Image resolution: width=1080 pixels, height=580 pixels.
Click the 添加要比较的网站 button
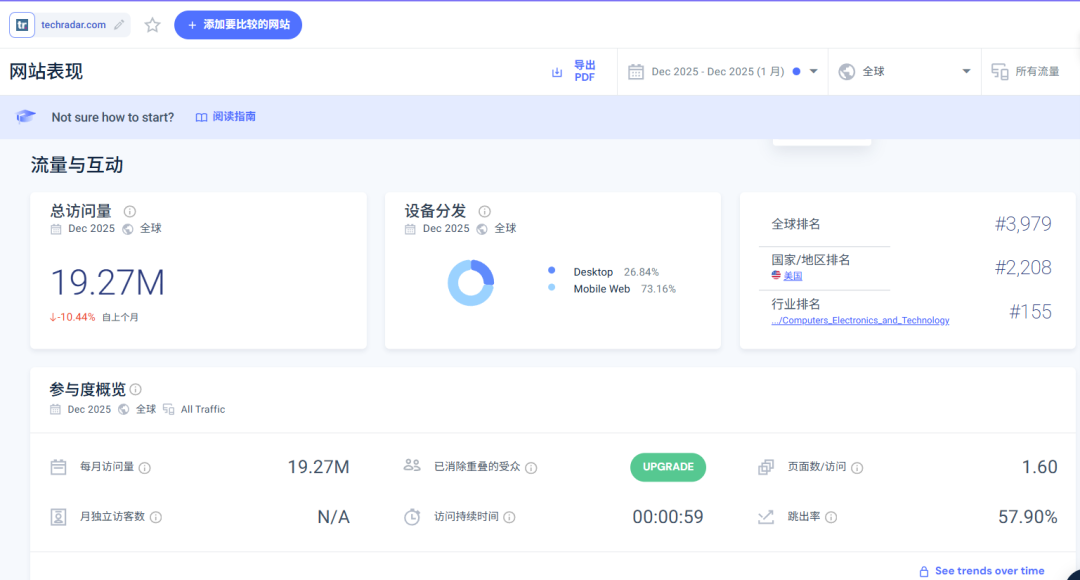pos(237,24)
